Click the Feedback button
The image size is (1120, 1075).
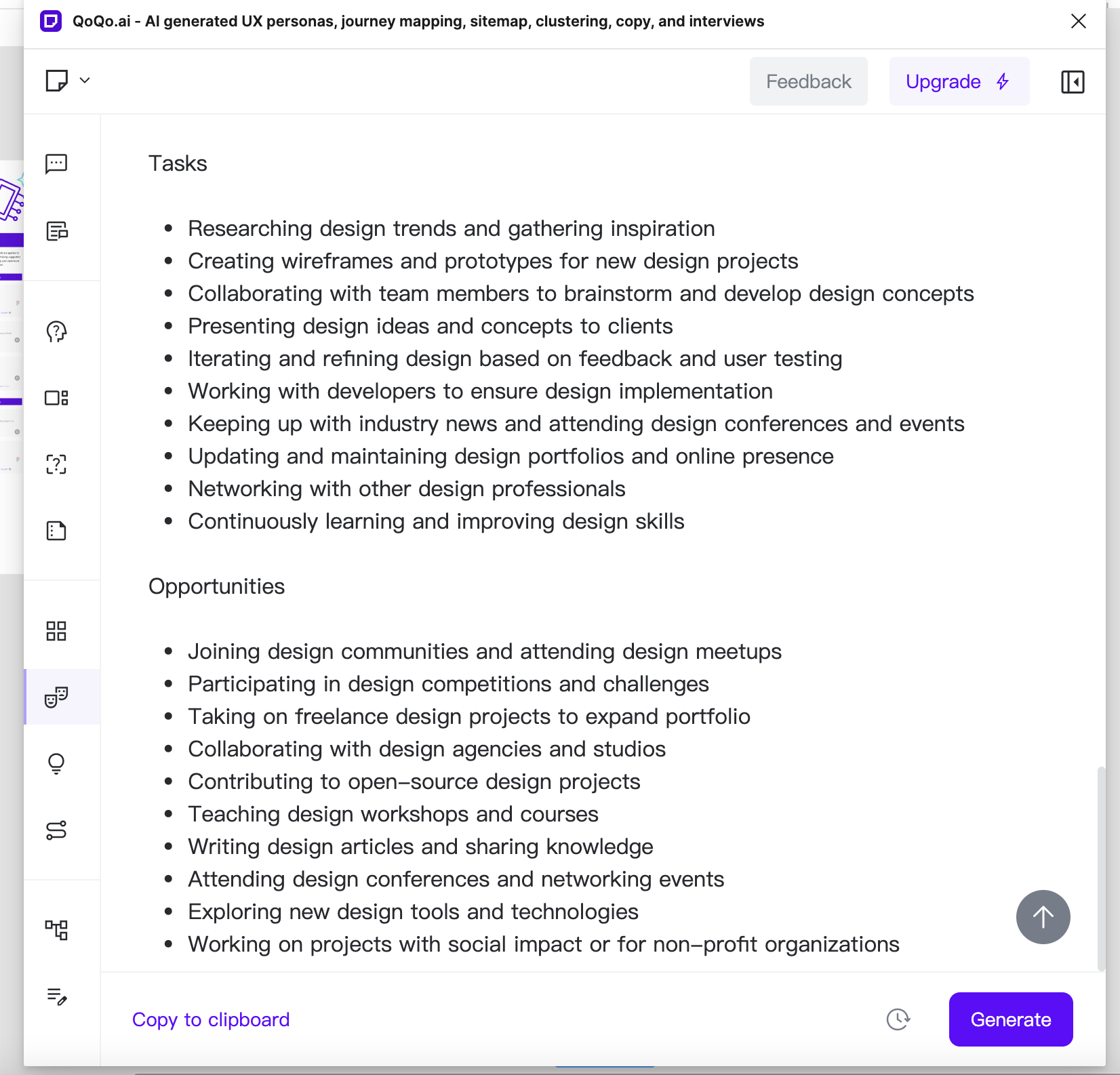(x=808, y=82)
